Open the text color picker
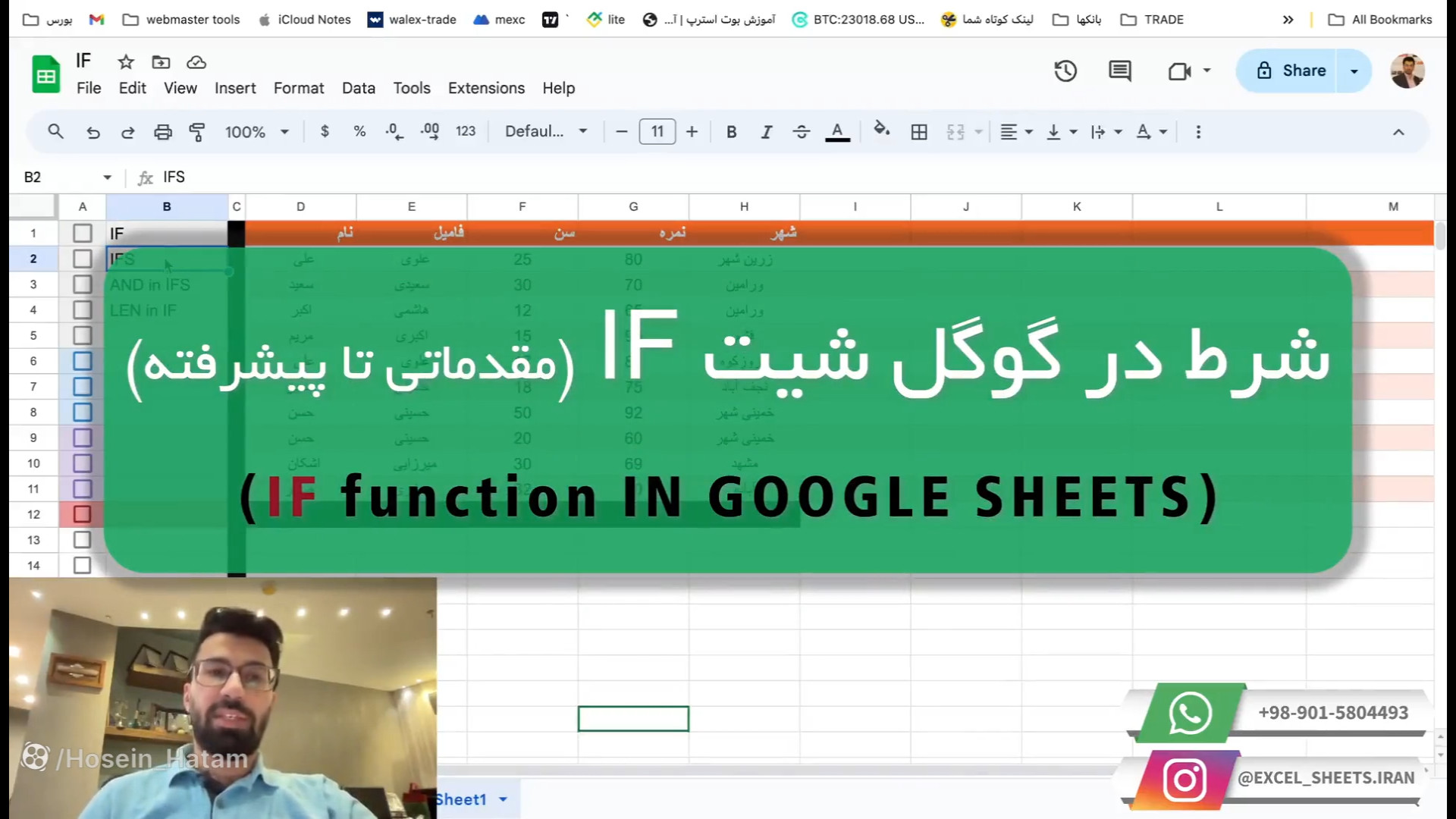 pos(837,132)
